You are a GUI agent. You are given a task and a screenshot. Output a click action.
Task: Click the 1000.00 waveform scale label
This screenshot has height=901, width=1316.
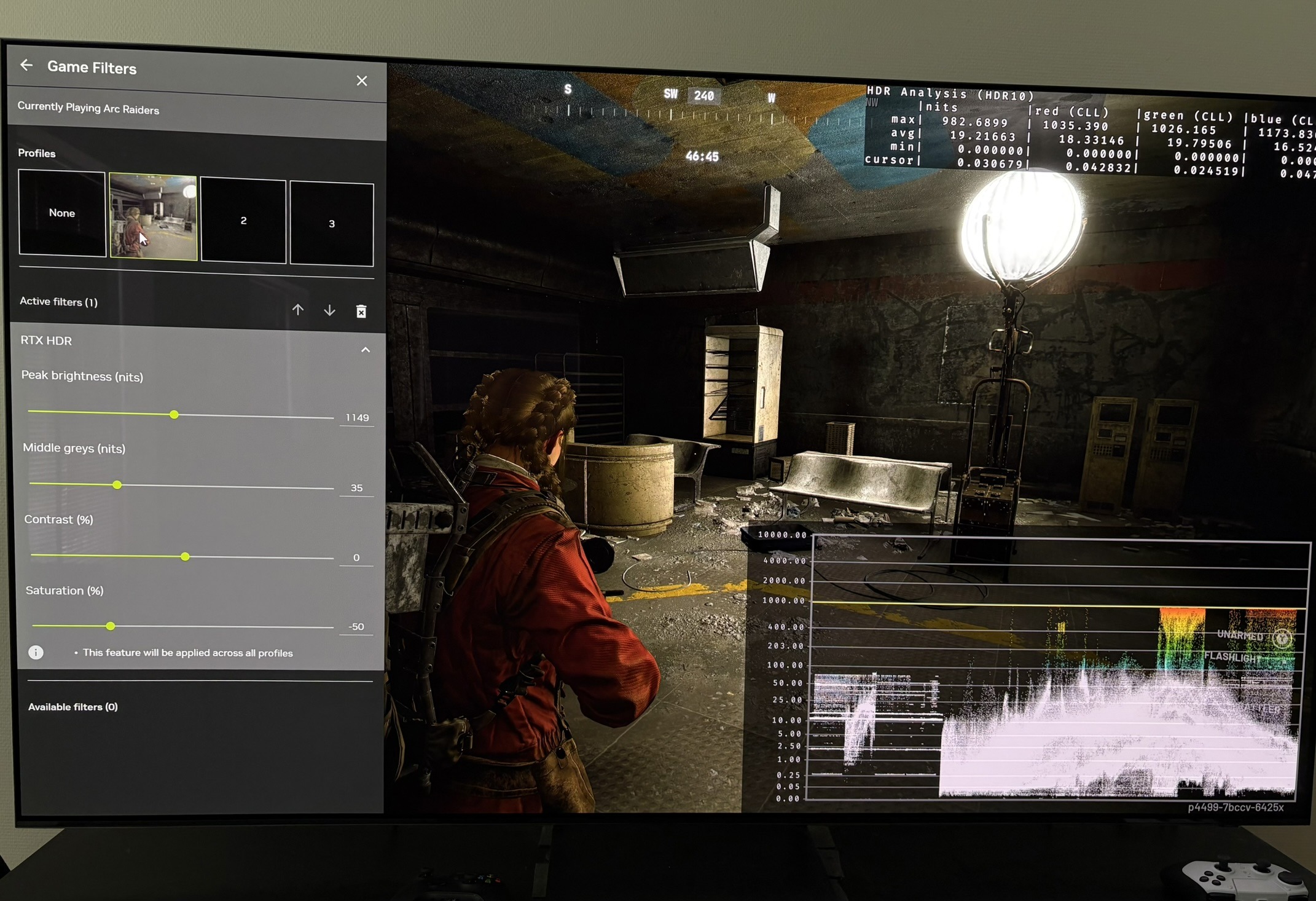[783, 600]
